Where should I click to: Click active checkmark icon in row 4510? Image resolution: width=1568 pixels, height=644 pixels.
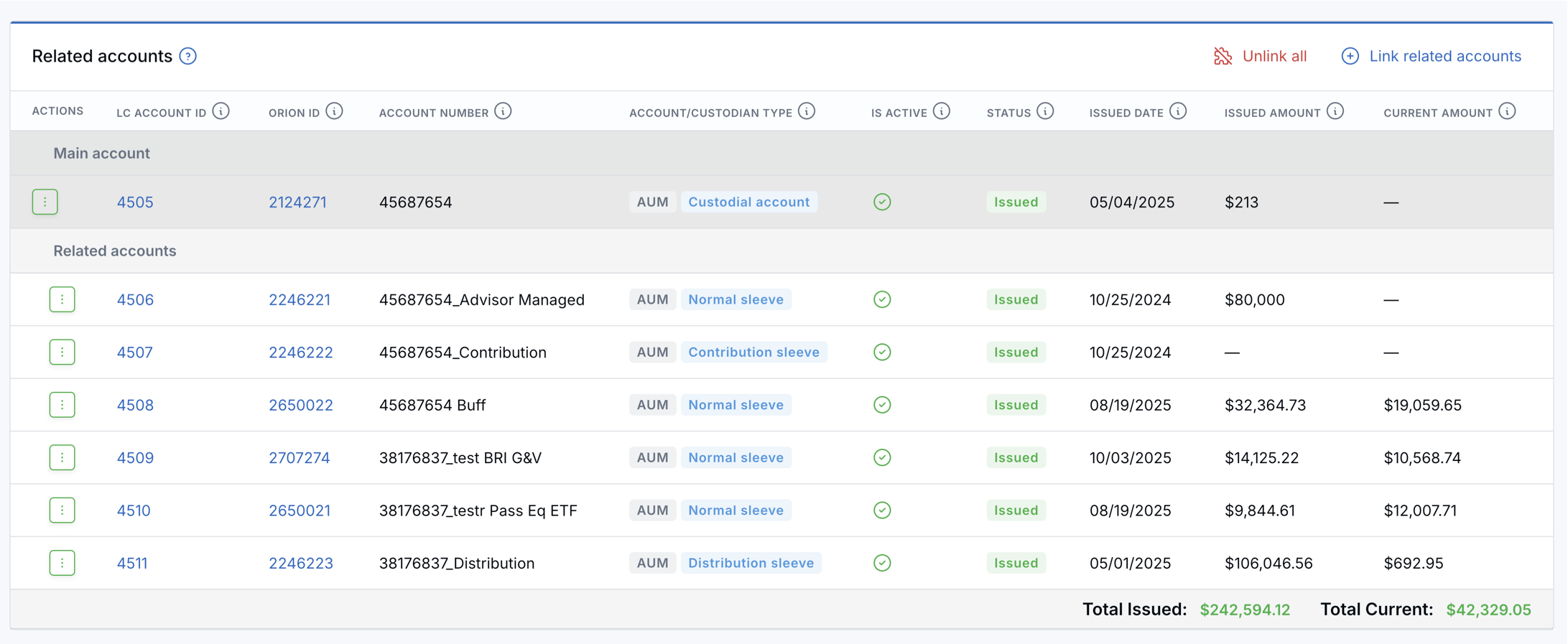pyautogui.click(x=882, y=510)
